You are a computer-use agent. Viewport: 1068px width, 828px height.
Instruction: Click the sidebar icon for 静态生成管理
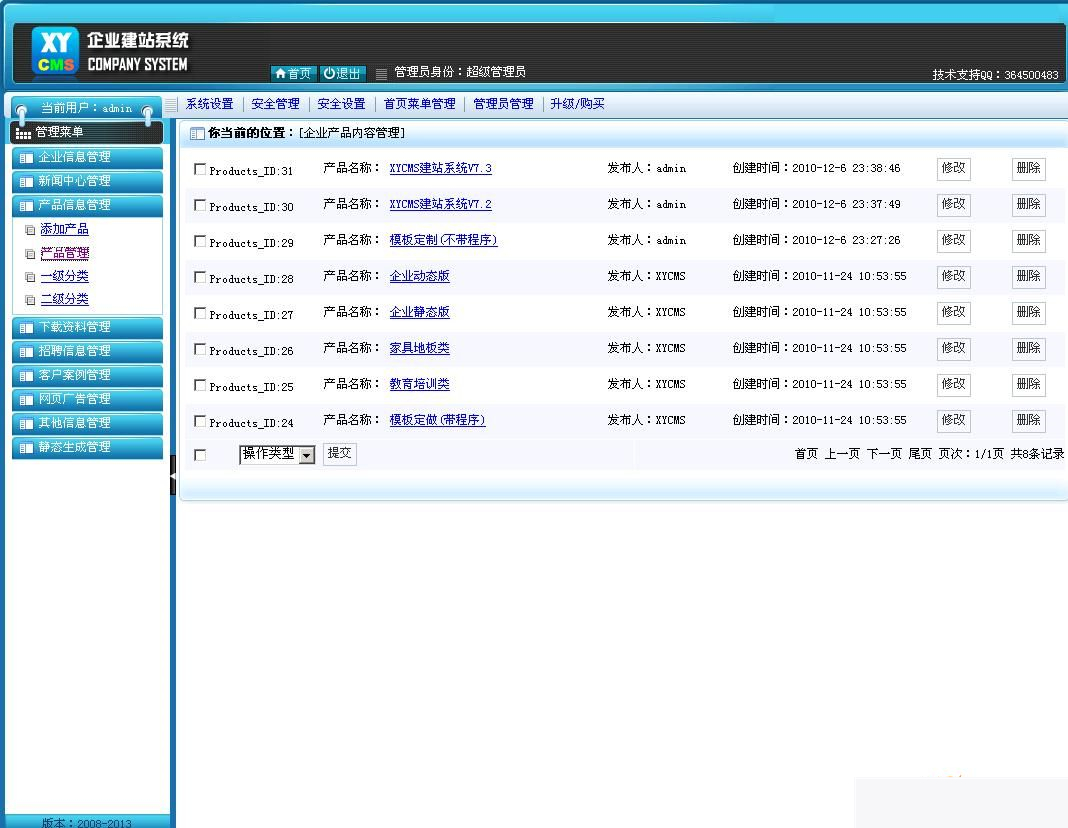pyautogui.click(x=25, y=448)
